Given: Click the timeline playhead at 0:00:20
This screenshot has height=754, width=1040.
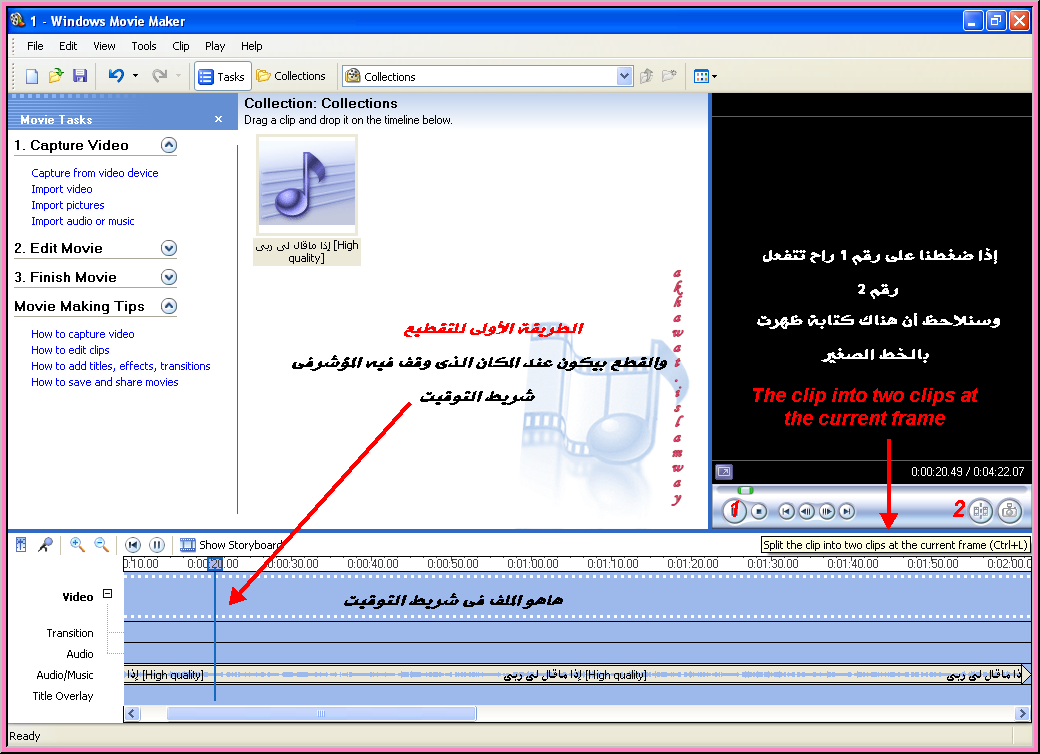Looking at the screenshot, I should (215, 564).
